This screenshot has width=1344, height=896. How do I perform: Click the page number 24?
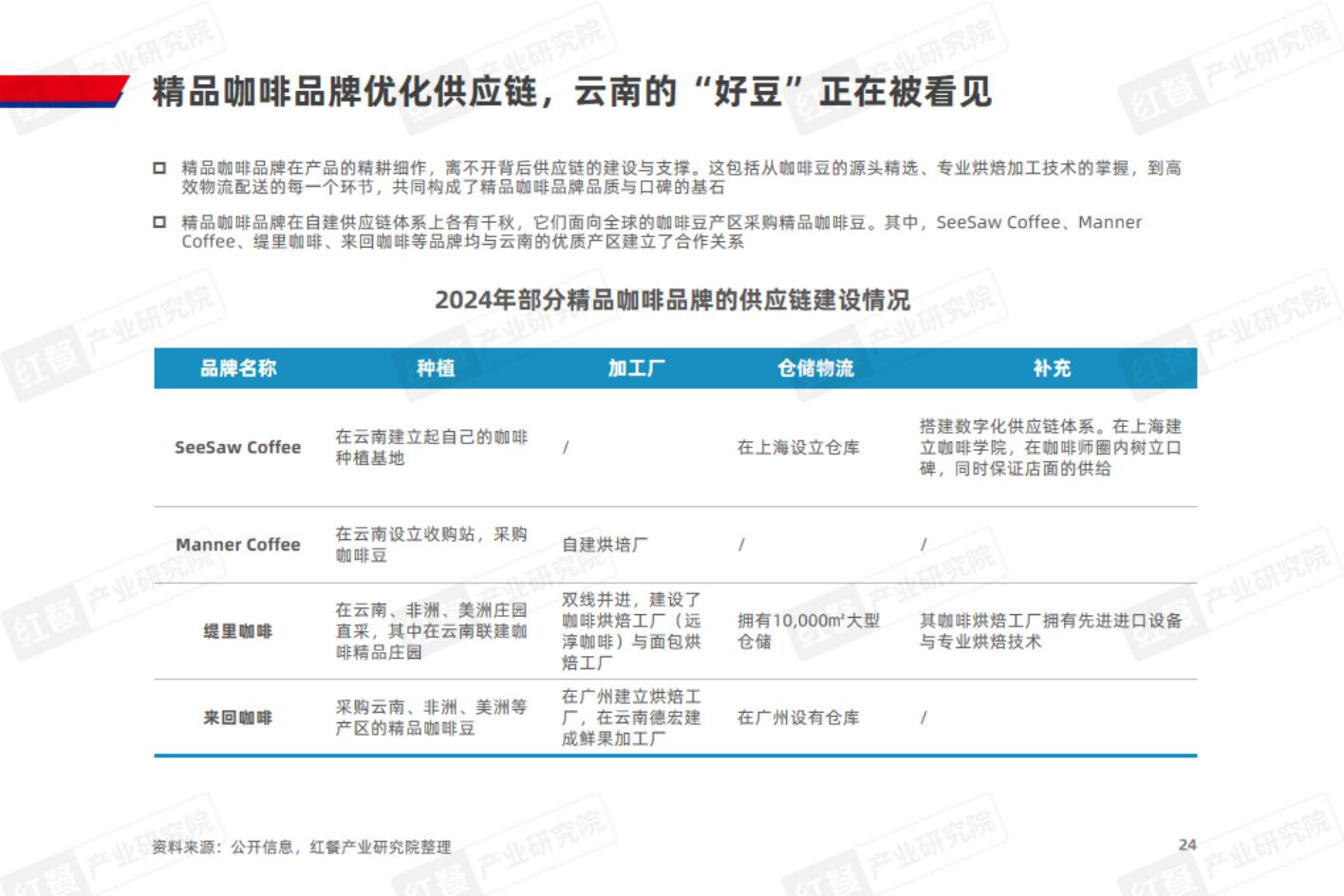point(1187,845)
